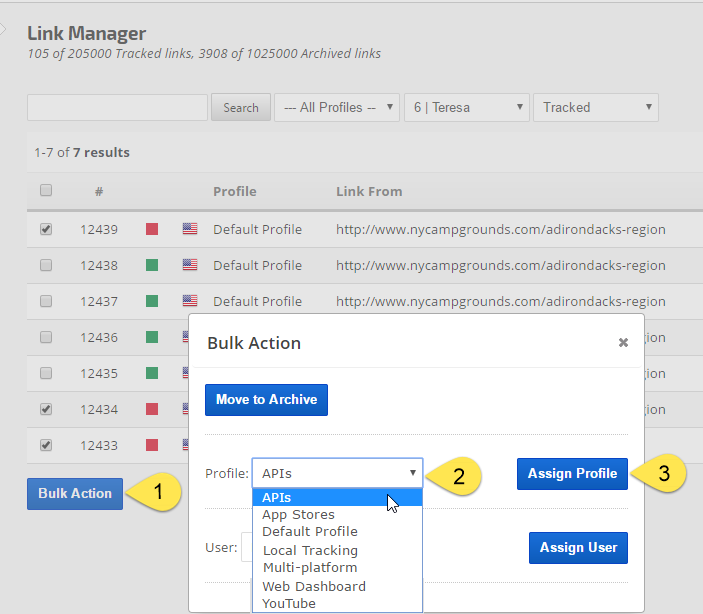The height and width of the screenshot is (614, 703).
Task: Uncheck the checkbox for link 12439
Action: [x=46, y=230]
